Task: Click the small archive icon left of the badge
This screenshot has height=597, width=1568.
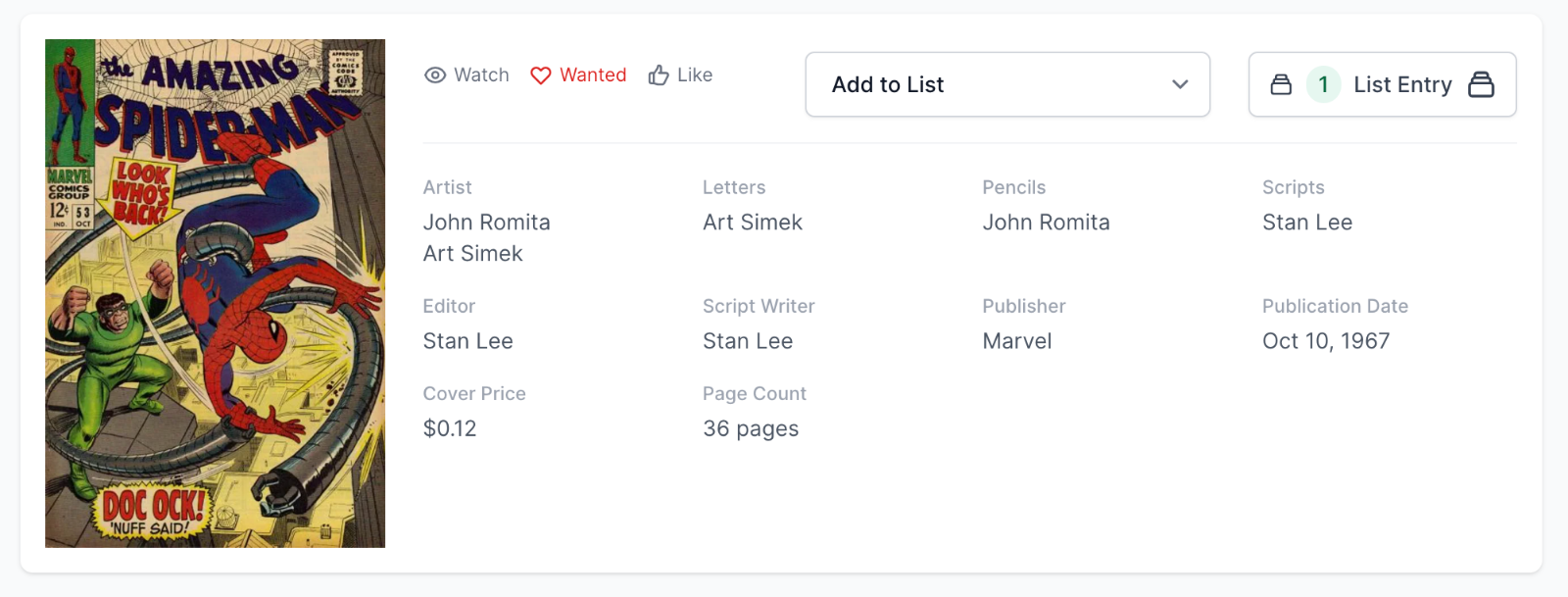Action: click(x=1281, y=84)
